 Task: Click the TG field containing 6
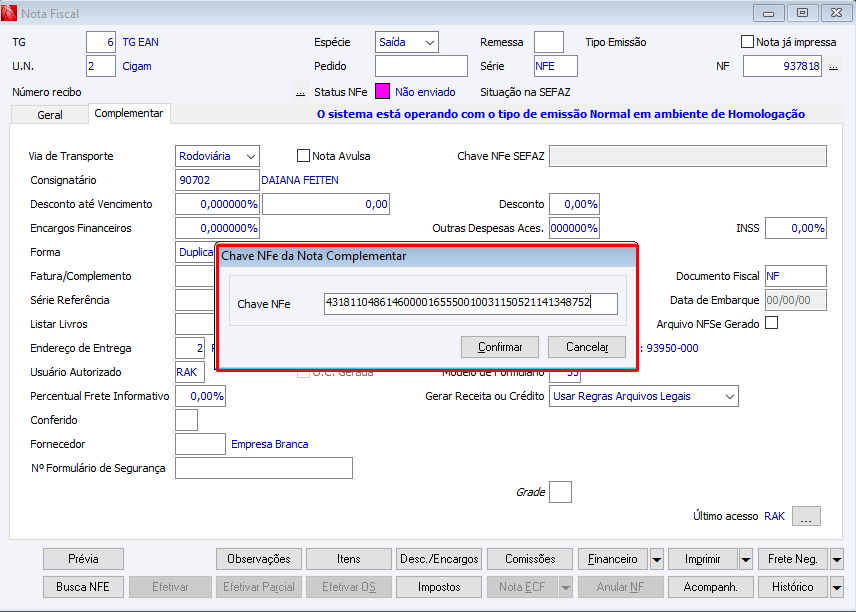point(101,42)
